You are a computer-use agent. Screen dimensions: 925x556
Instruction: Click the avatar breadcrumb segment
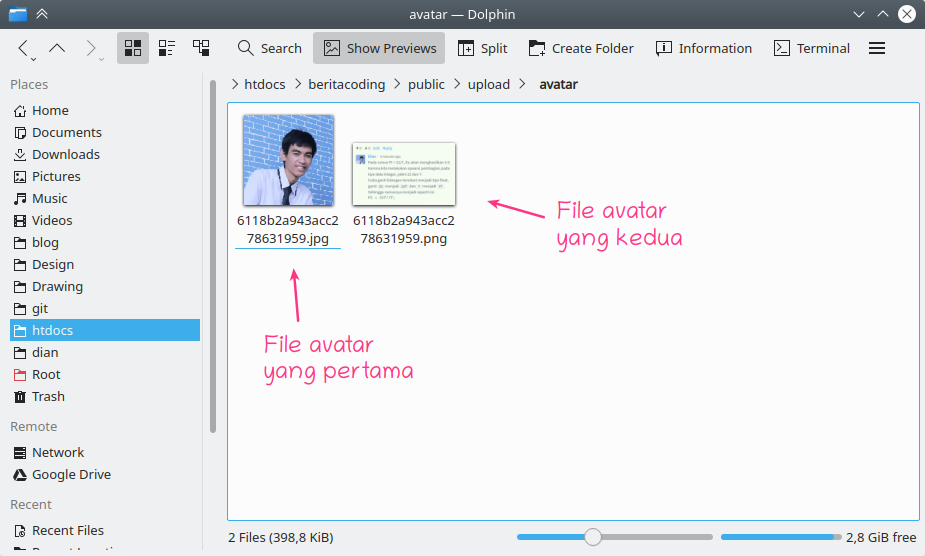558,84
